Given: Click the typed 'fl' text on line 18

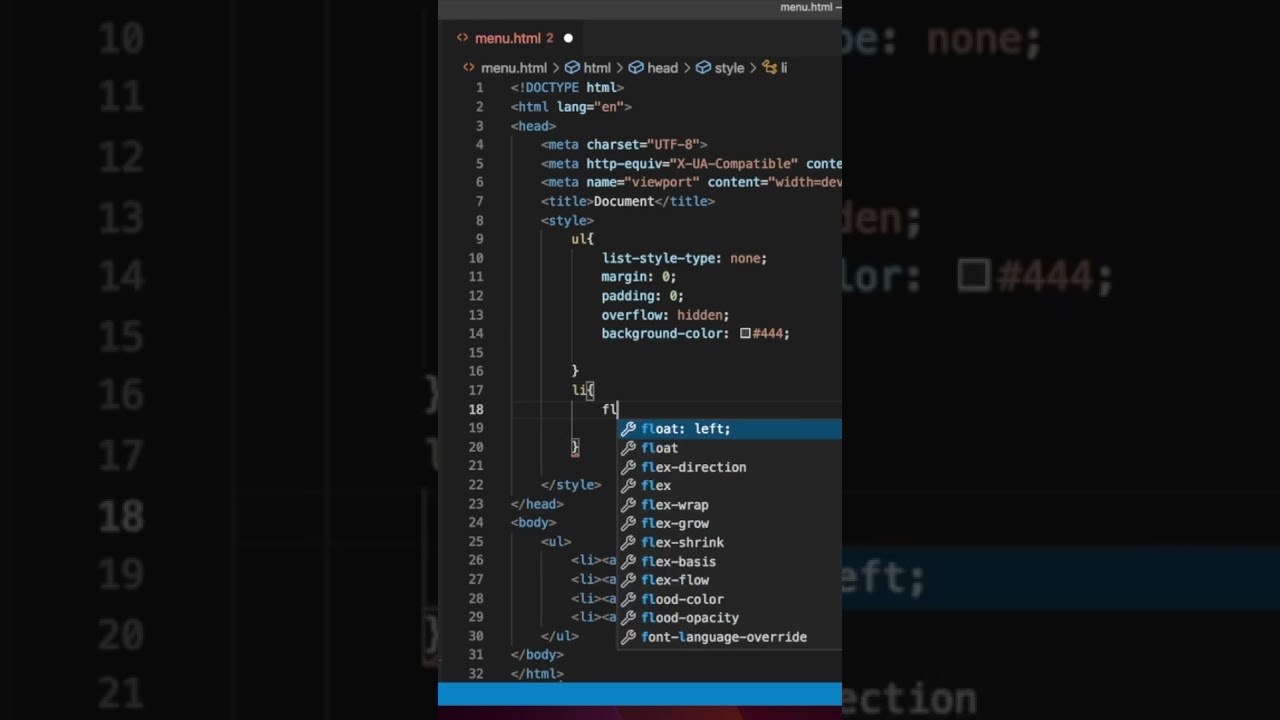Looking at the screenshot, I should coord(609,409).
